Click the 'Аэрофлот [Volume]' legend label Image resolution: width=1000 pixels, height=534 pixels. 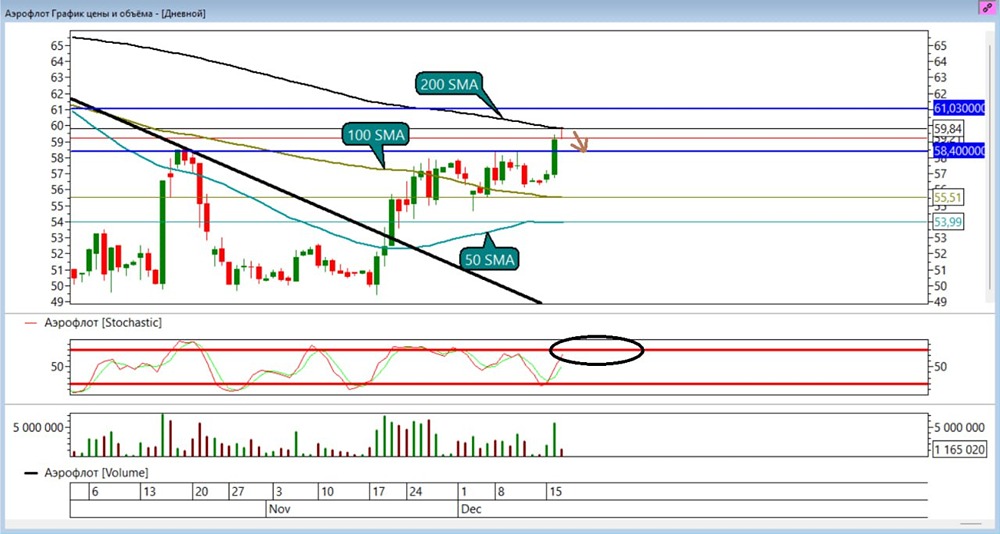[96, 473]
